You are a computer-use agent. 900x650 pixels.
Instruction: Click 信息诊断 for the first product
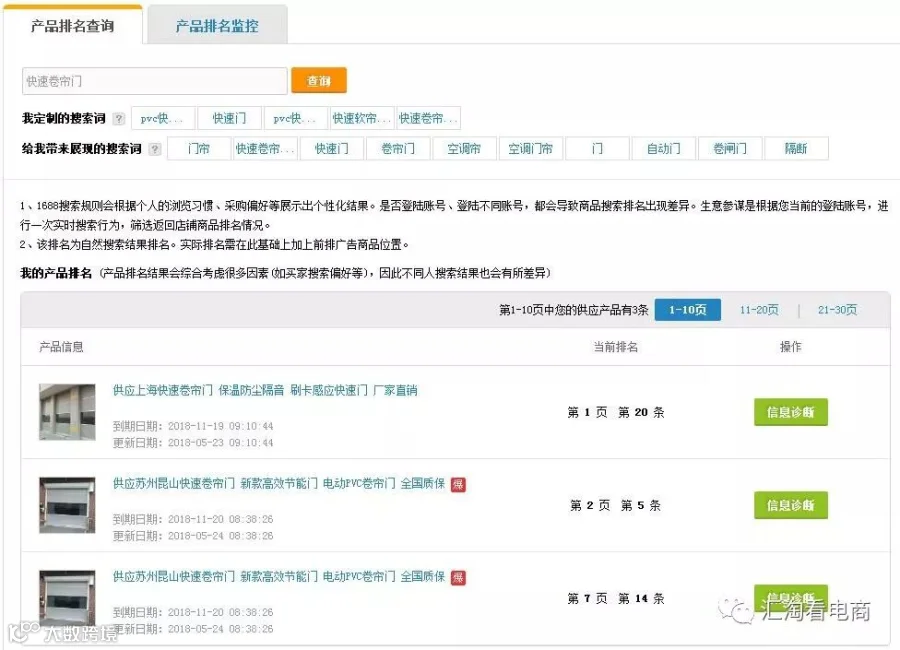[791, 412]
